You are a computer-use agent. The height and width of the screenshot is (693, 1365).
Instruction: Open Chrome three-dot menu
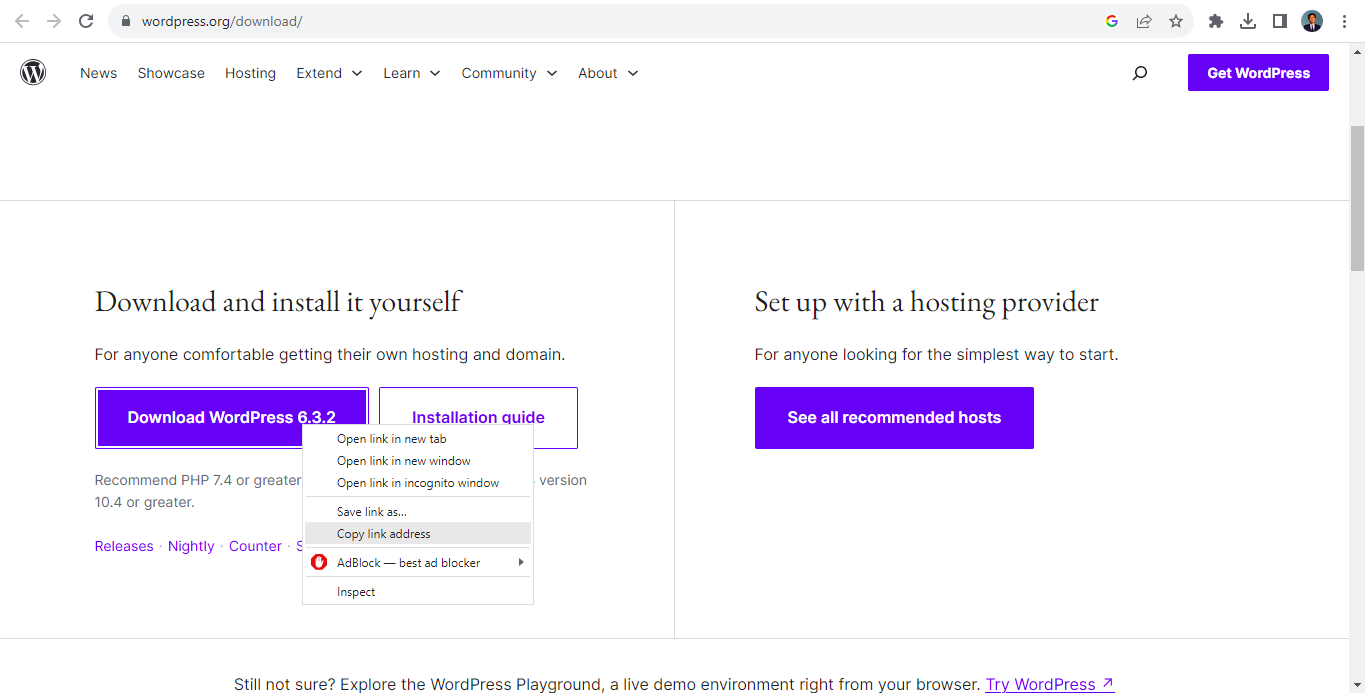(1343, 21)
